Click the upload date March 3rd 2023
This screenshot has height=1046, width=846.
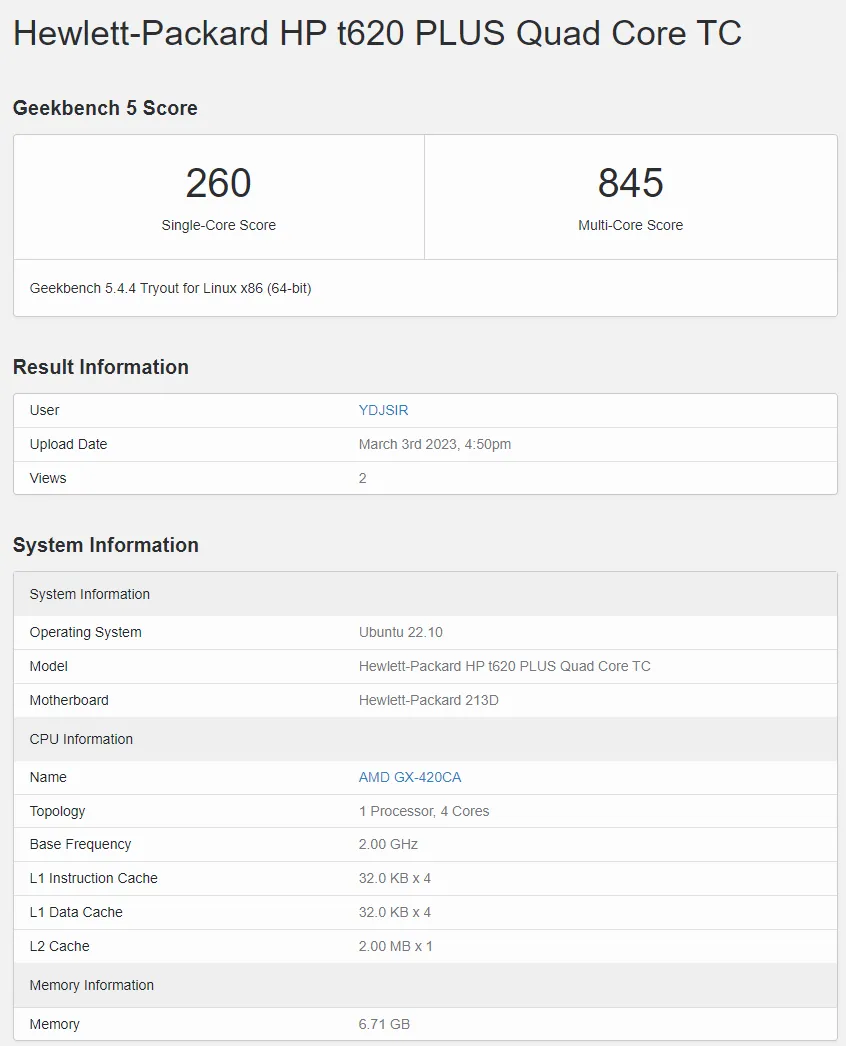(x=435, y=444)
